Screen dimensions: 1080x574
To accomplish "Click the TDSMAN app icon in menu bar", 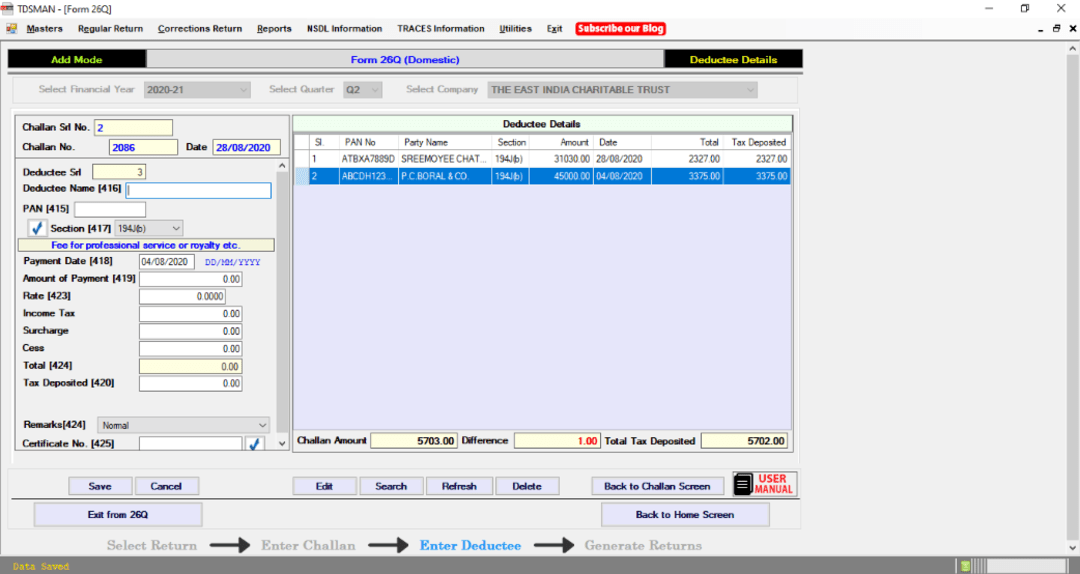I will [x=12, y=28].
